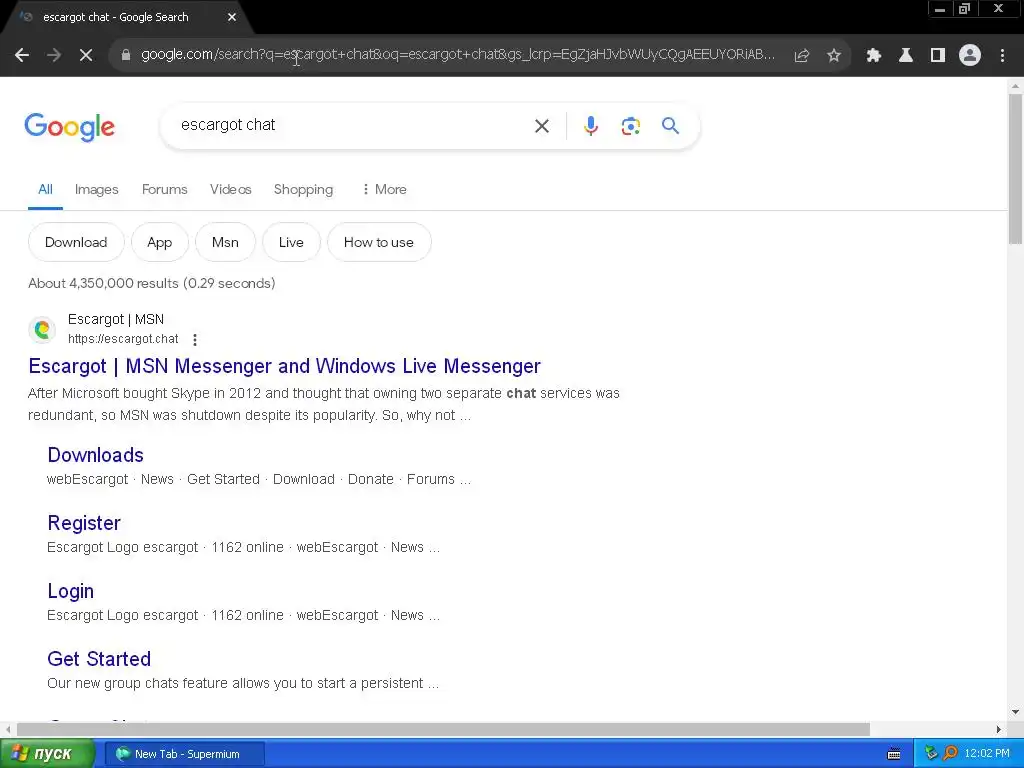This screenshot has width=1024, height=768.
Task: Search by image with Google Lens
Action: tap(631, 125)
